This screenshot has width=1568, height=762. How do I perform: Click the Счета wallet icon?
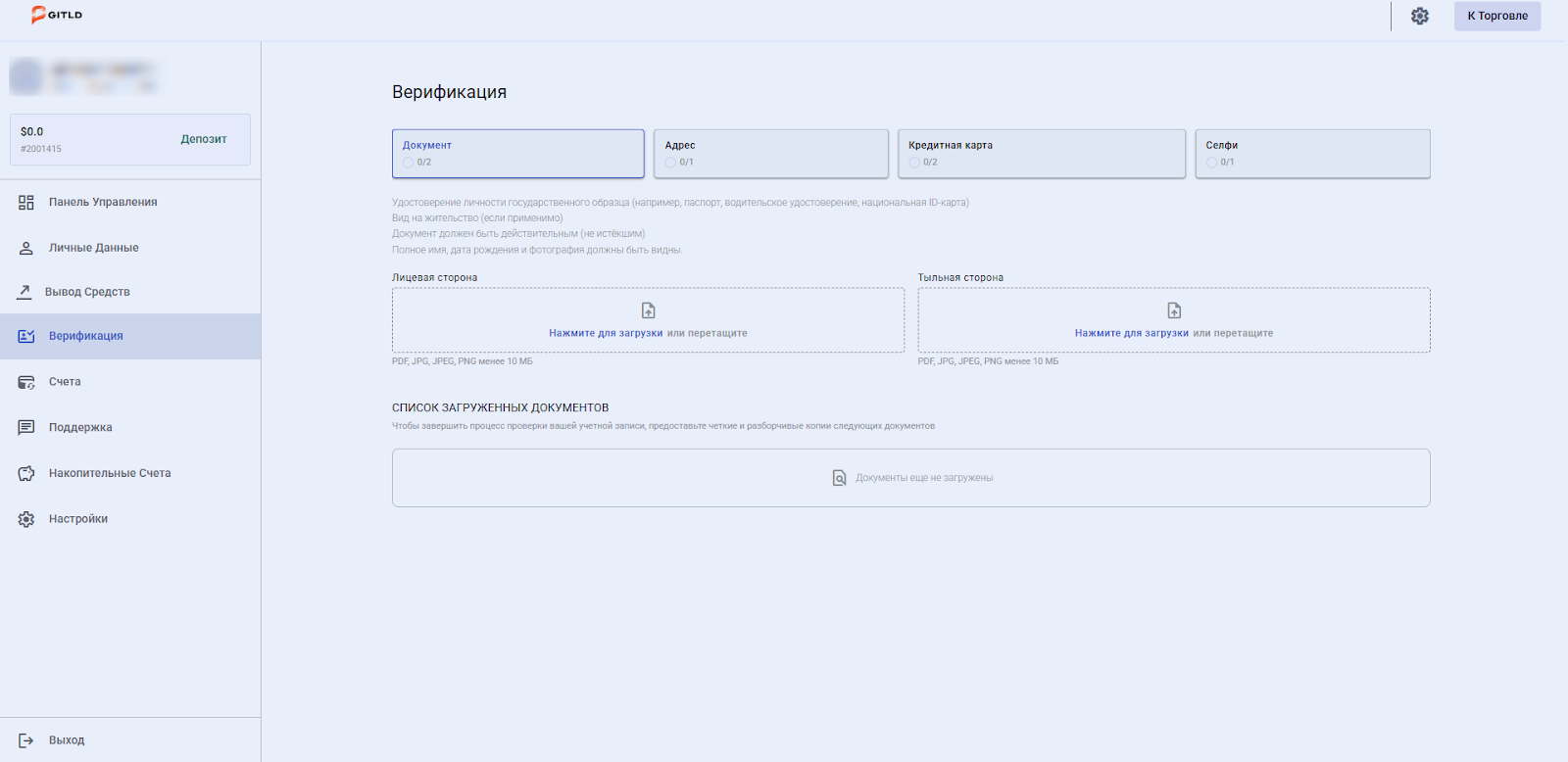26,382
